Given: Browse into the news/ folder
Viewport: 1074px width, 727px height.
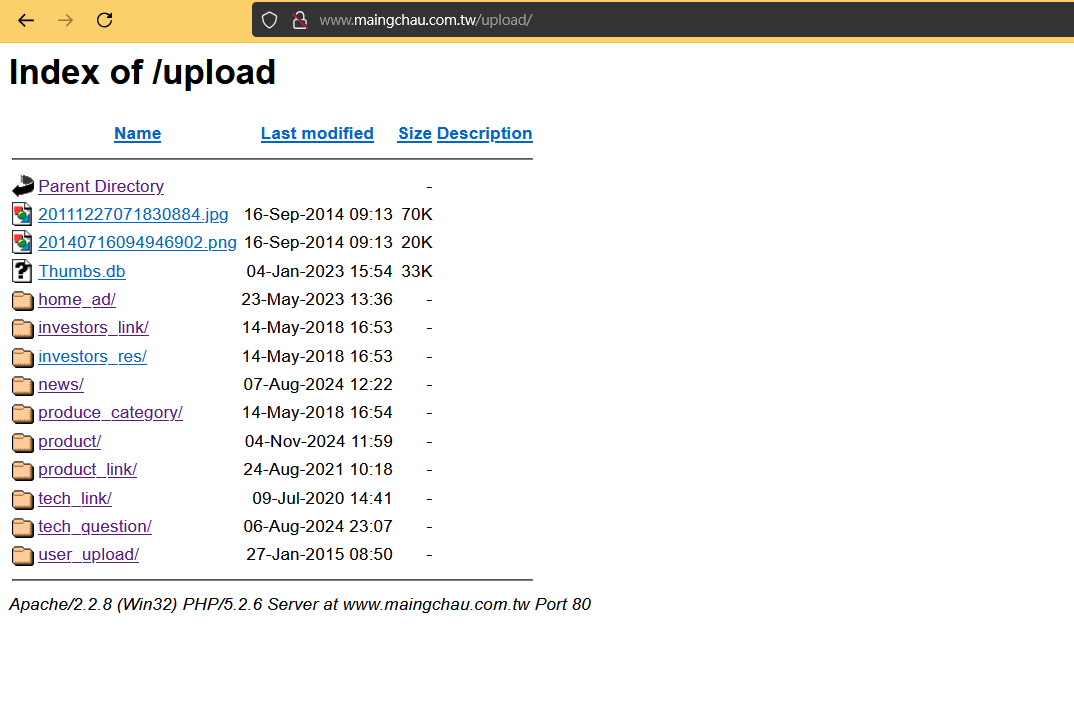Looking at the screenshot, I should pos(61,384).
